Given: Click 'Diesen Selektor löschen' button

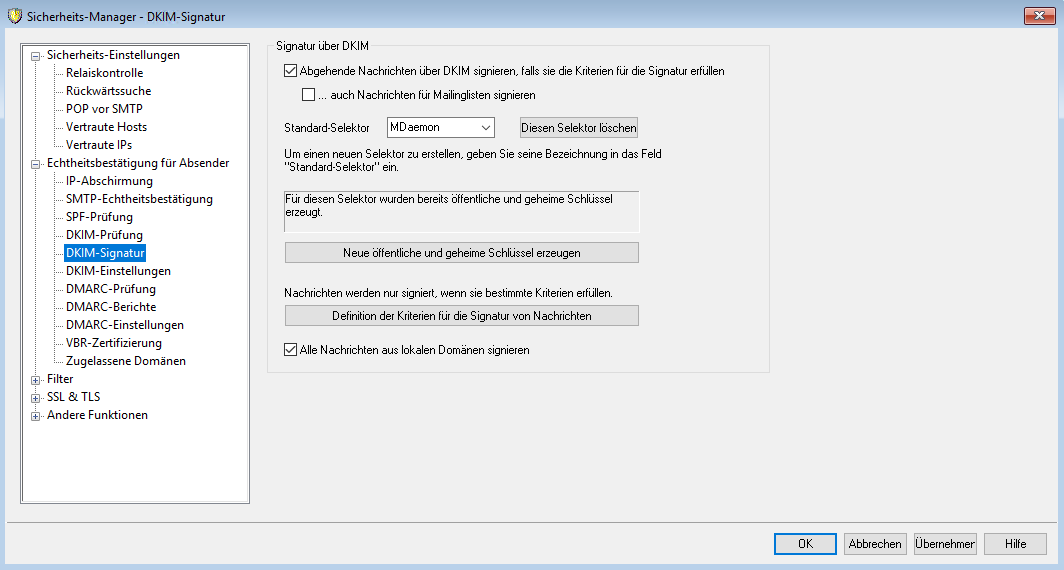Looking at the screenshot, I should (578, 128).
